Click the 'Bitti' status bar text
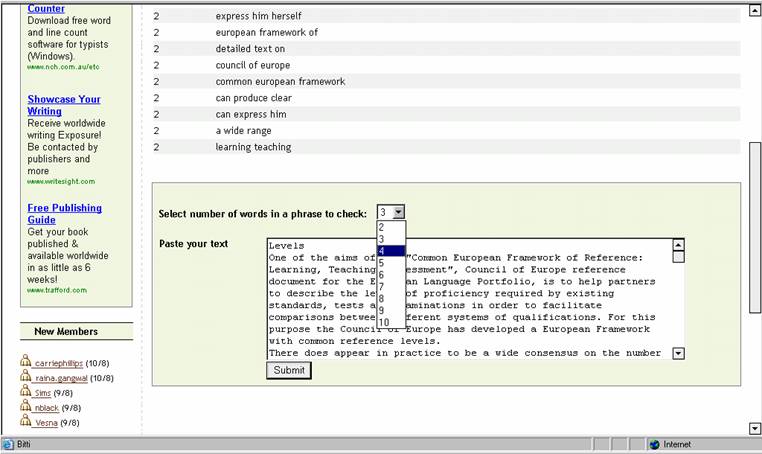Image resolution: width=762 pixels, height=454 pixels. 23,444
